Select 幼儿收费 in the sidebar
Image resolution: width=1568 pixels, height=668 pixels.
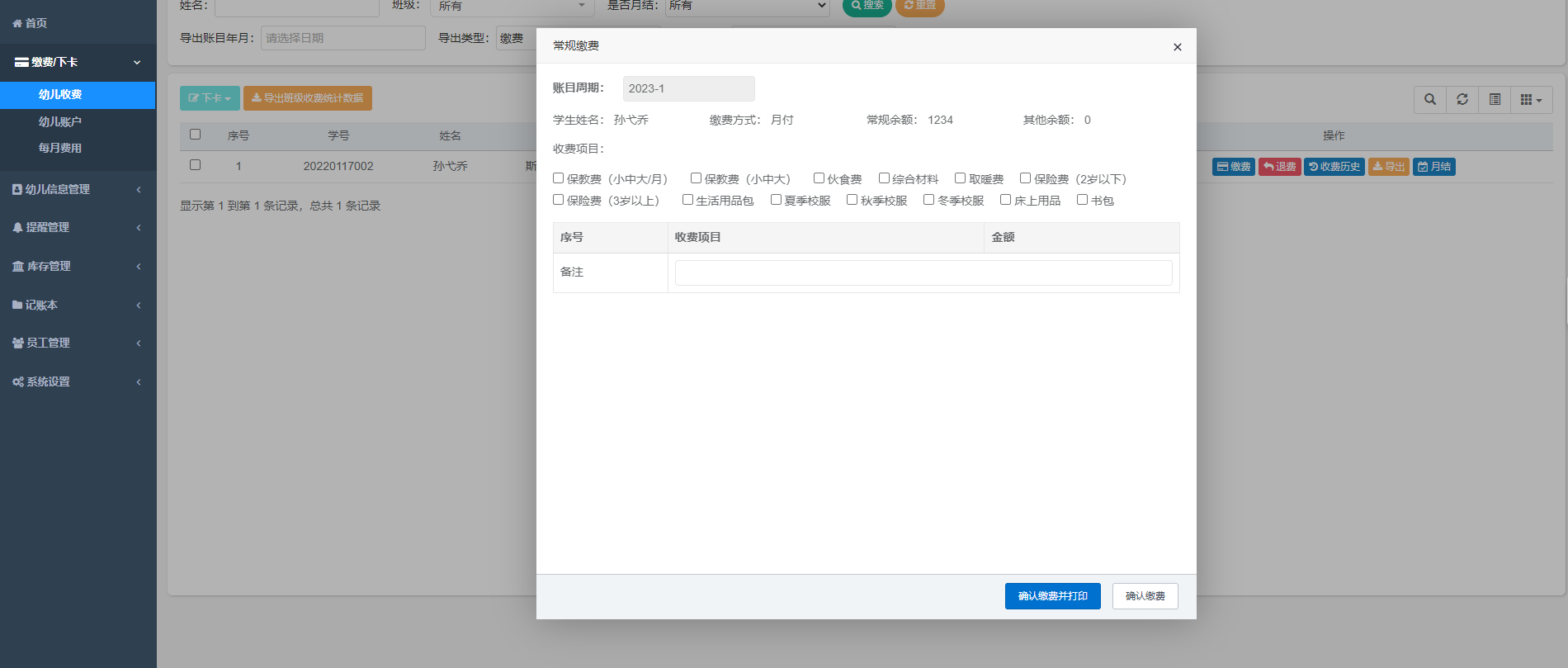pos(78,94)
